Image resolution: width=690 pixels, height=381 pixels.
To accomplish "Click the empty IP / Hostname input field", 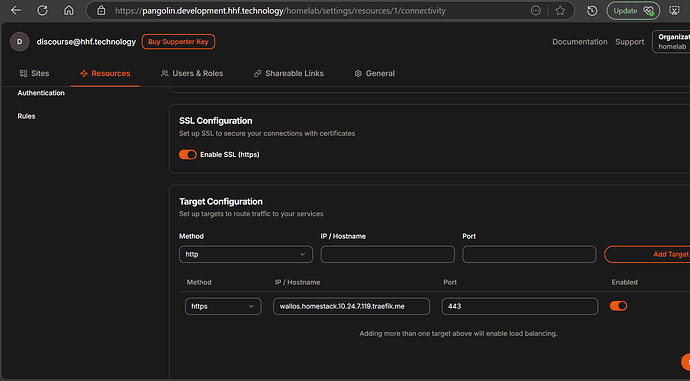I will point(388,254).
